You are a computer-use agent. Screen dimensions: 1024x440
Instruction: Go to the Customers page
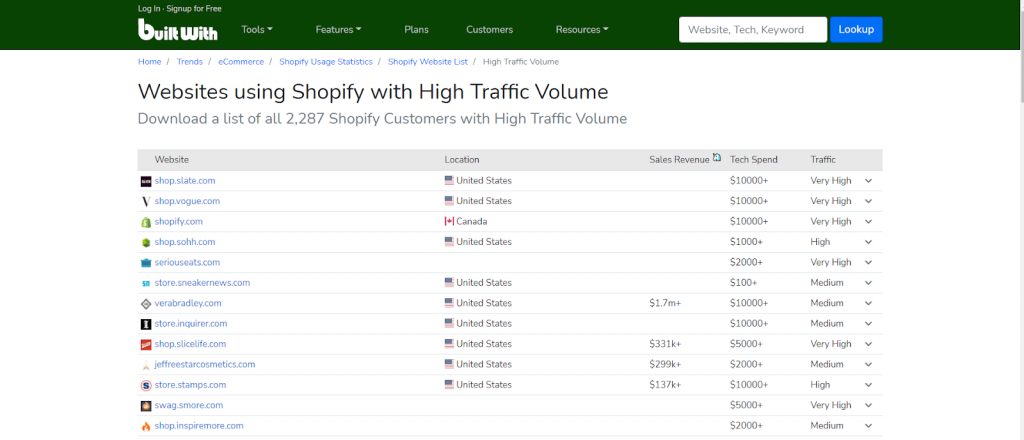[x=490, y=29]
